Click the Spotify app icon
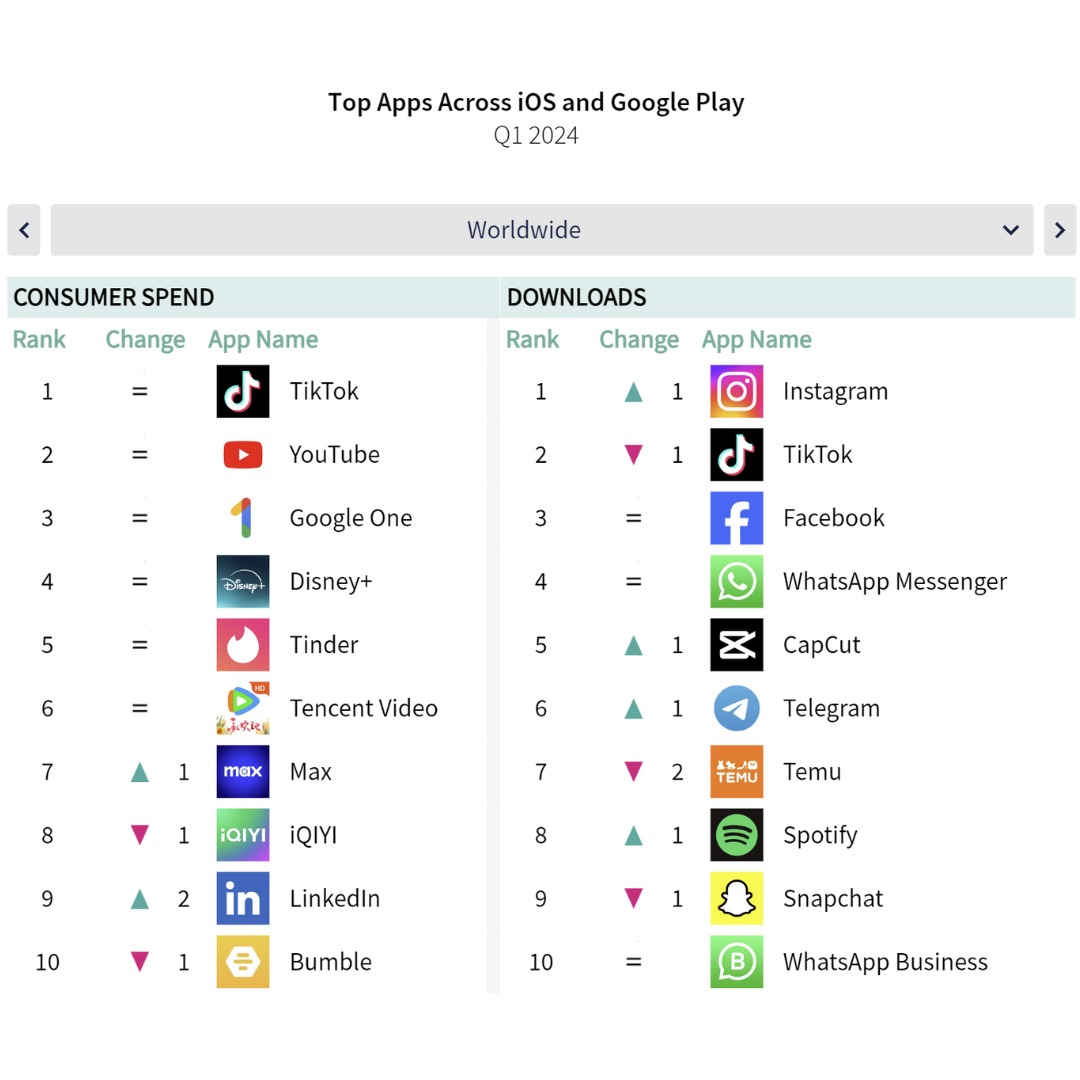The image size is (1080, 1080). tap(736, 835)
